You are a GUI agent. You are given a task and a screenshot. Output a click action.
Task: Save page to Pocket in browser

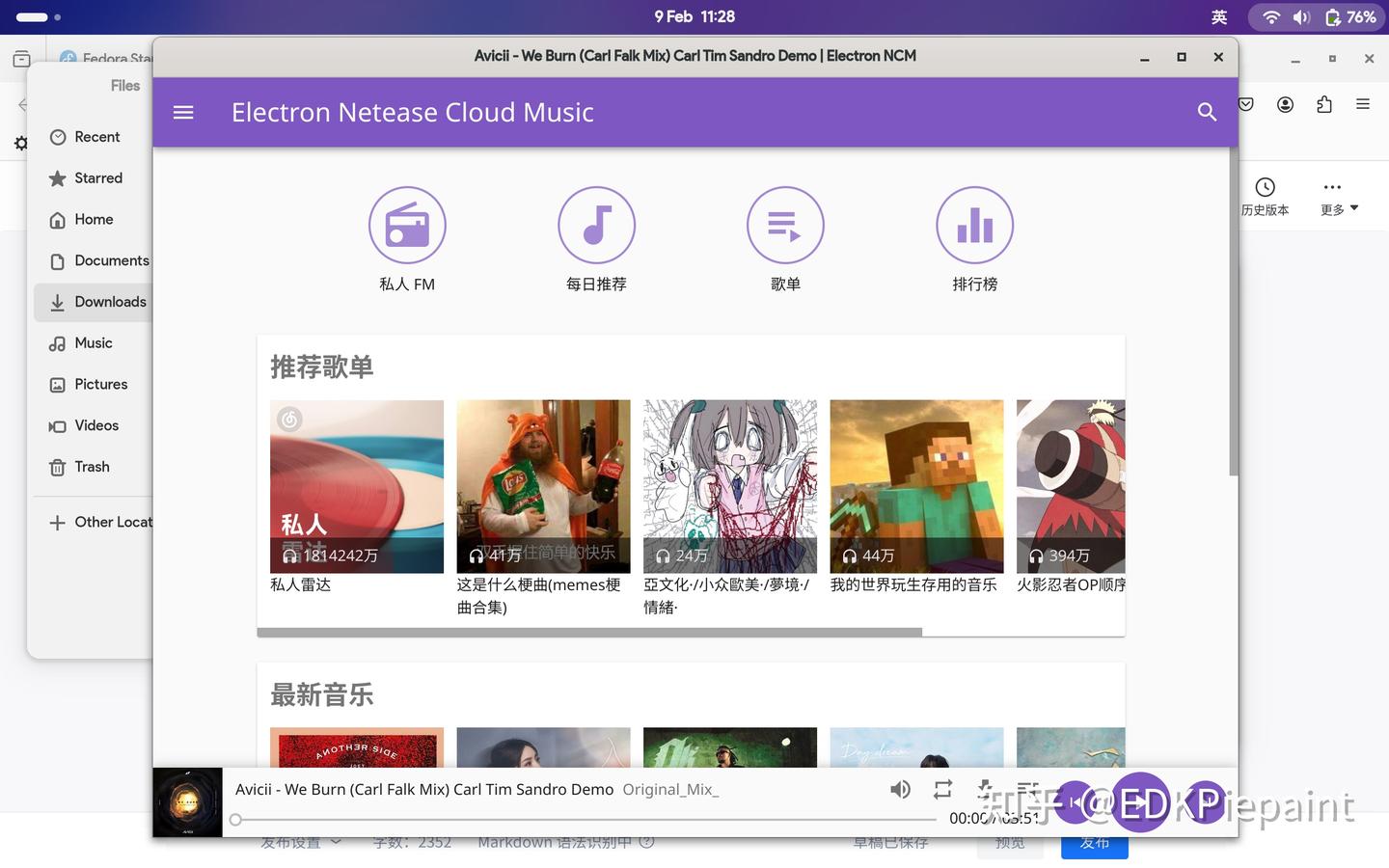[1246, 104]
